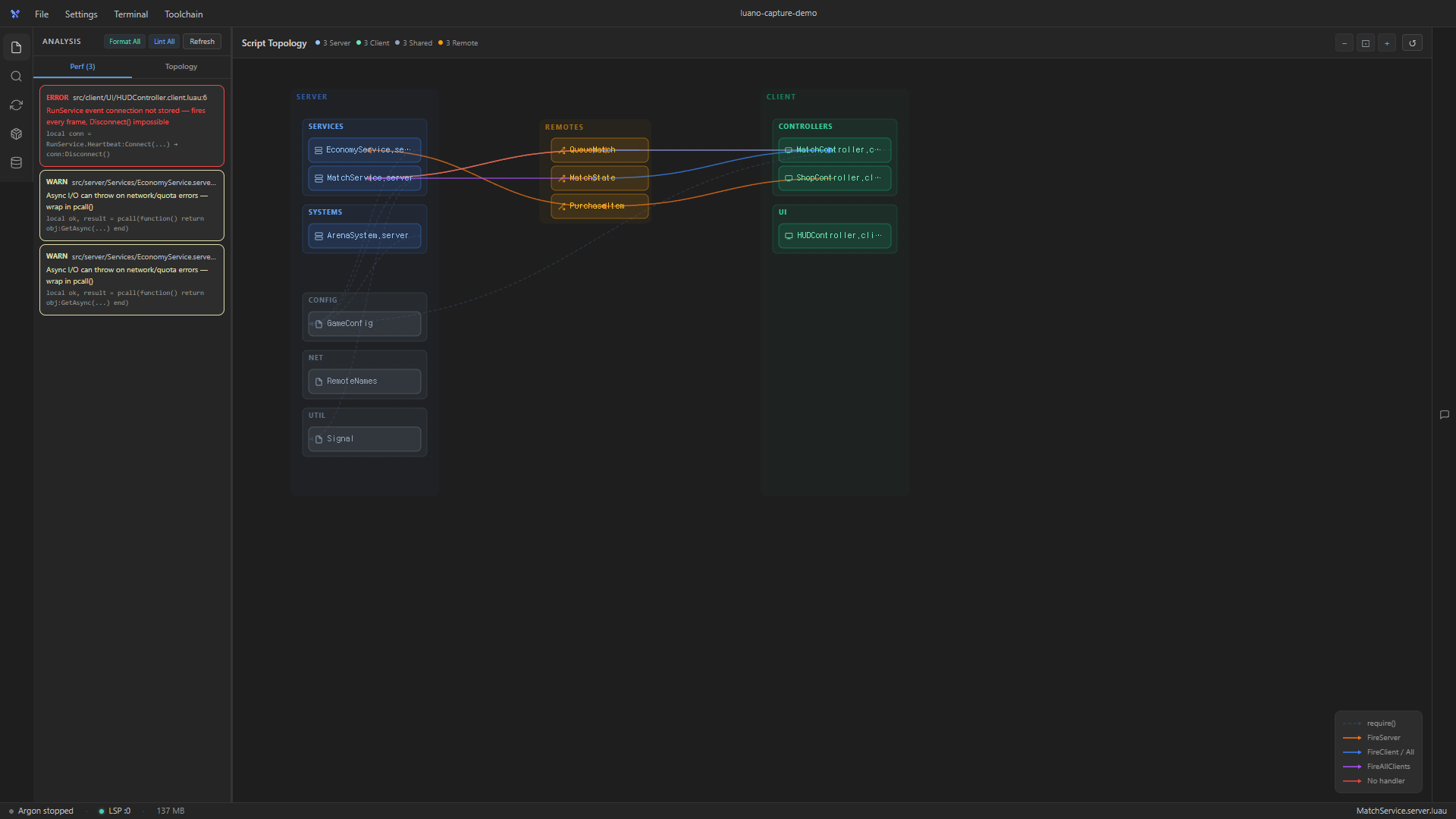Fit the topology graph to view

(1366, 43)
